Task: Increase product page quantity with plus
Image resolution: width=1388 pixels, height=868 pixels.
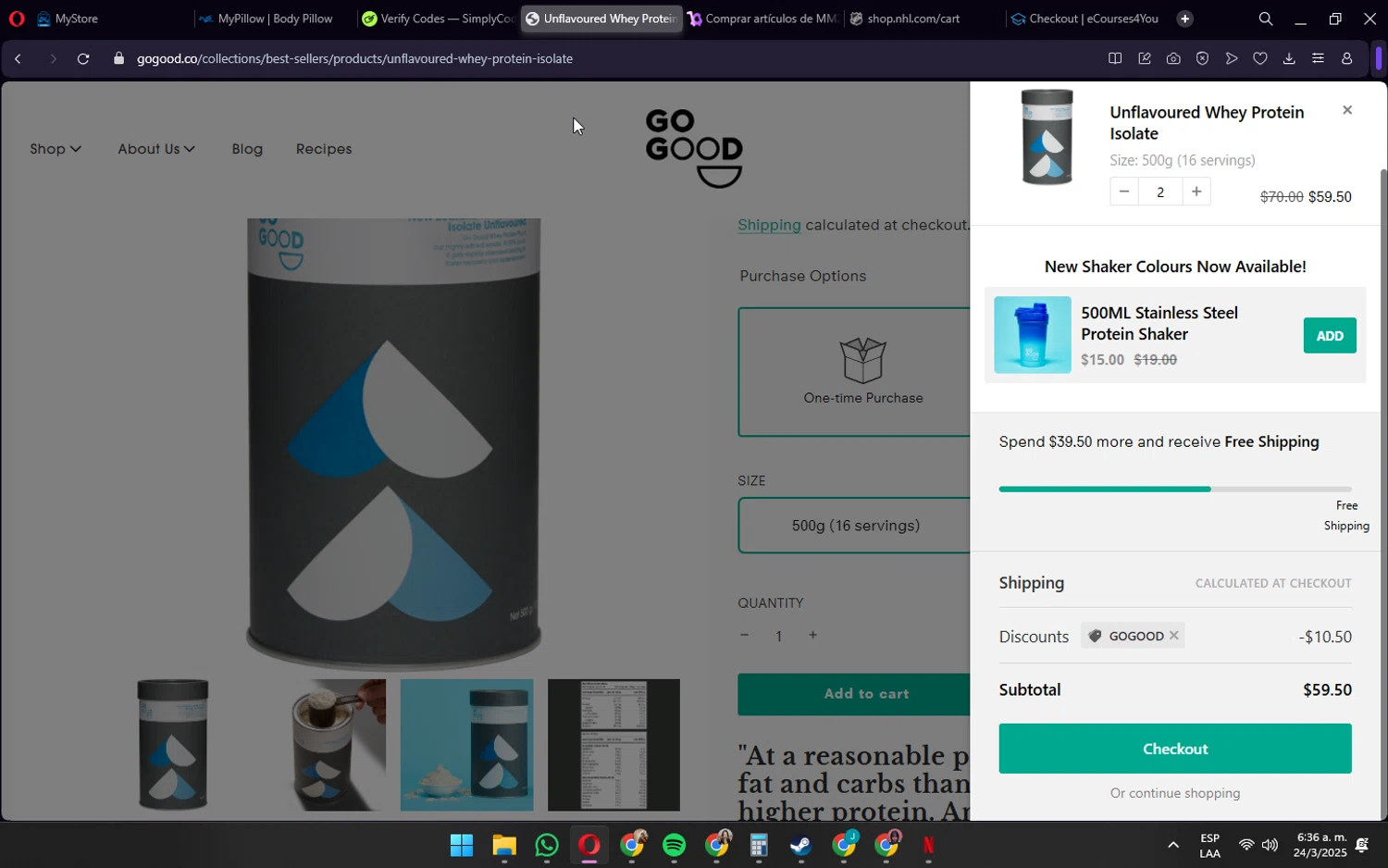Action: pyautogui.click(x=812, y=636)
